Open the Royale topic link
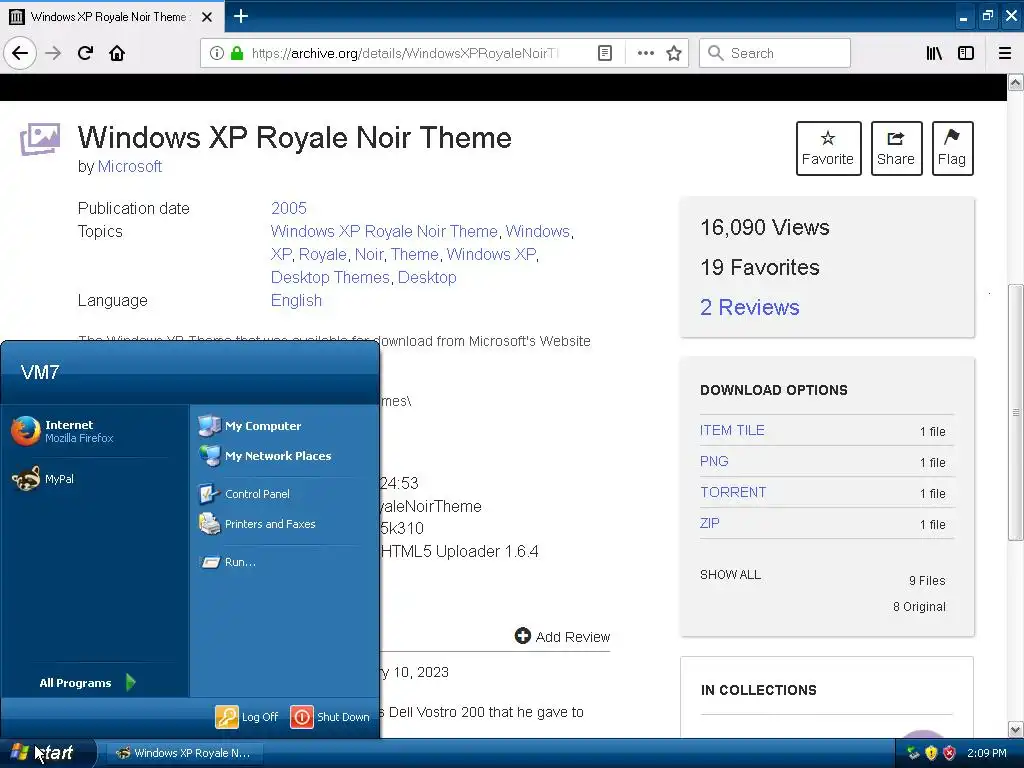This screenshot has height=768, width=1024. pos(323,255)
